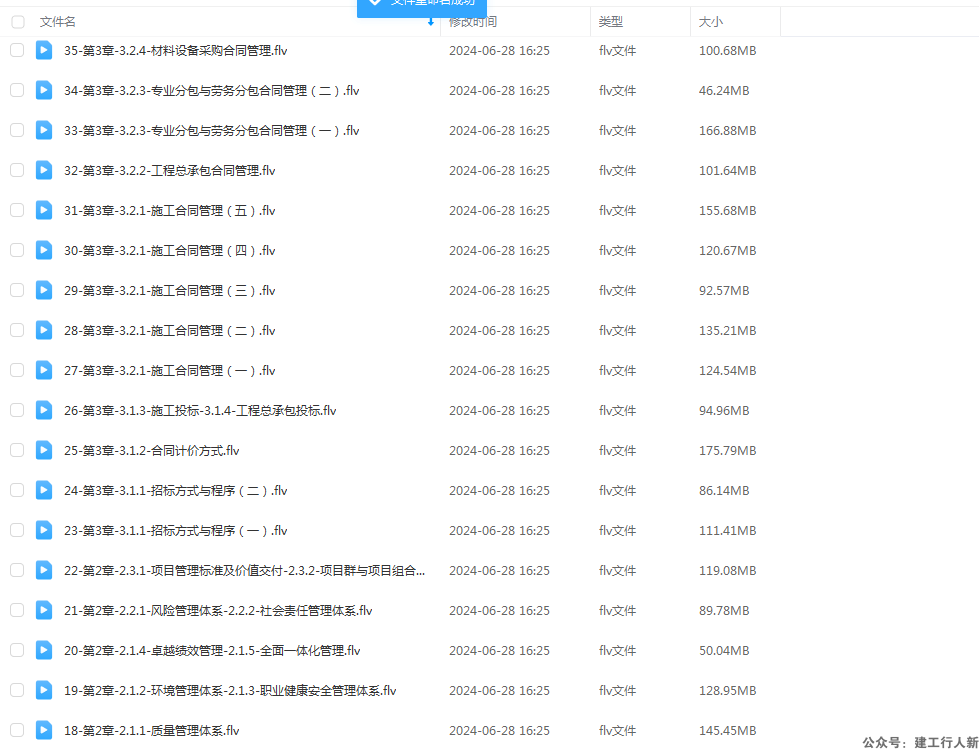The image size is (979, 749).
Task: Click the video icon for file 22 项目管理标准及价值交付
Action: tap(44, 570)
